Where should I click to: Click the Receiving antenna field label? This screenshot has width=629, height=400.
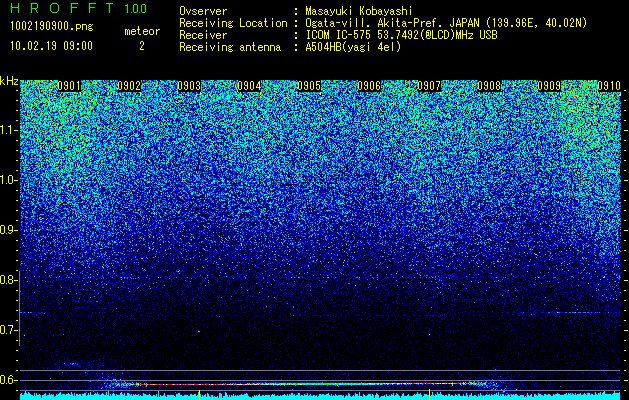tap(230, 47)
